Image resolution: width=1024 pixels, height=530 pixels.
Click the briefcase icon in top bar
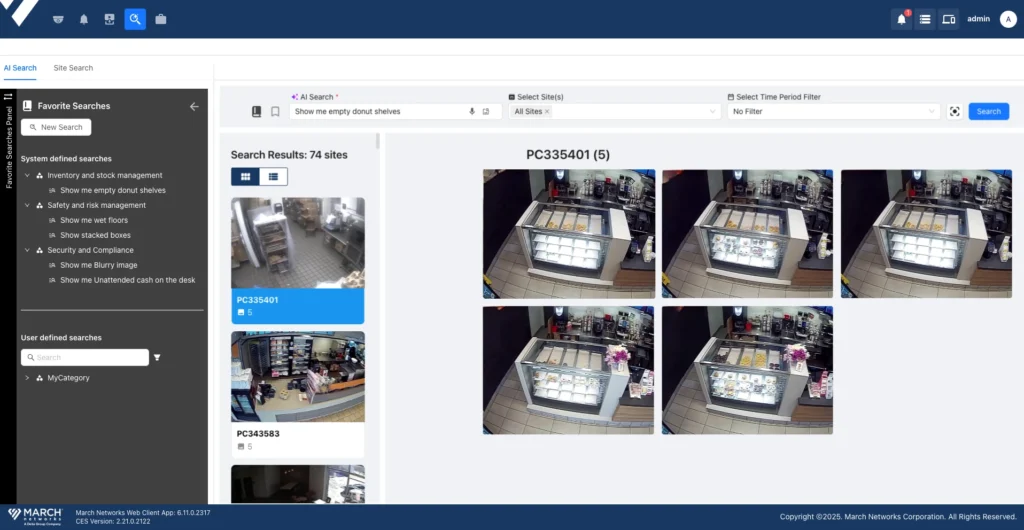[x=161, y=19]
